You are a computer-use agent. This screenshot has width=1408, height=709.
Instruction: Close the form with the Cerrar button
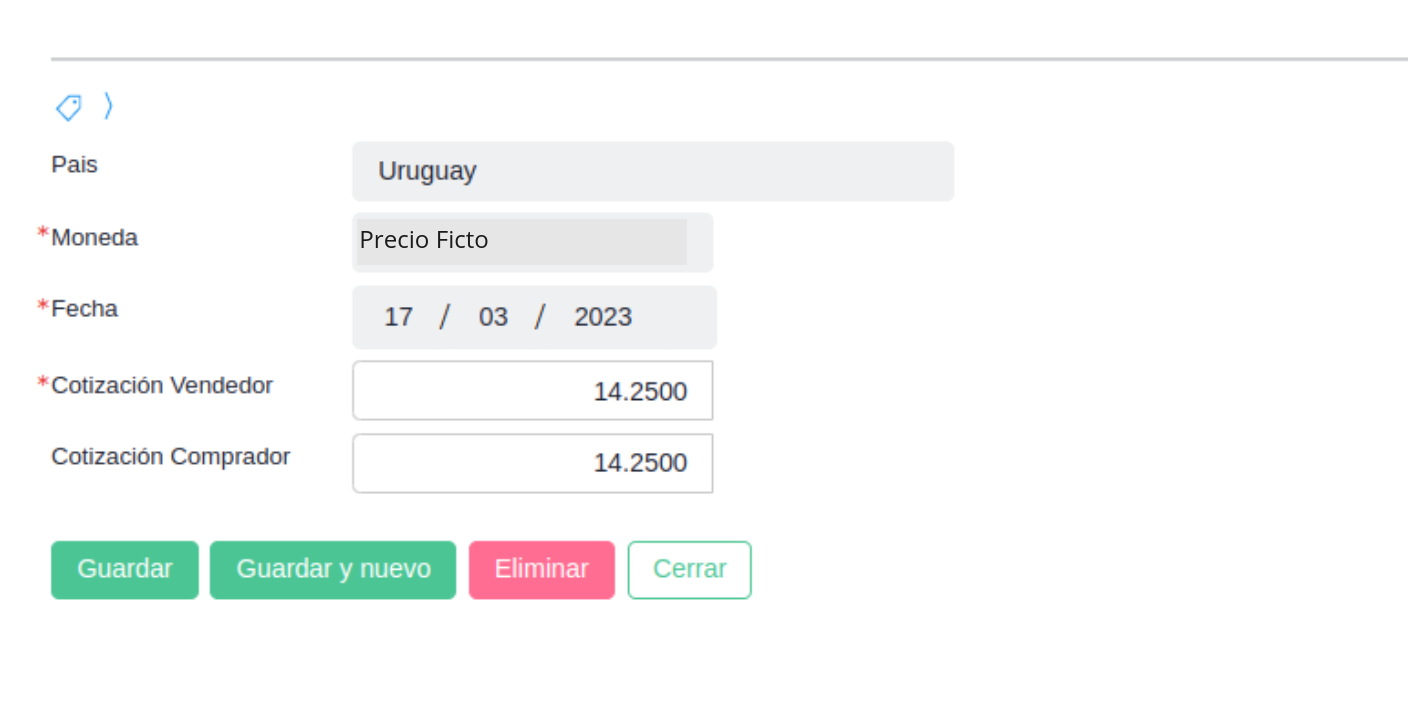[689, 569]
